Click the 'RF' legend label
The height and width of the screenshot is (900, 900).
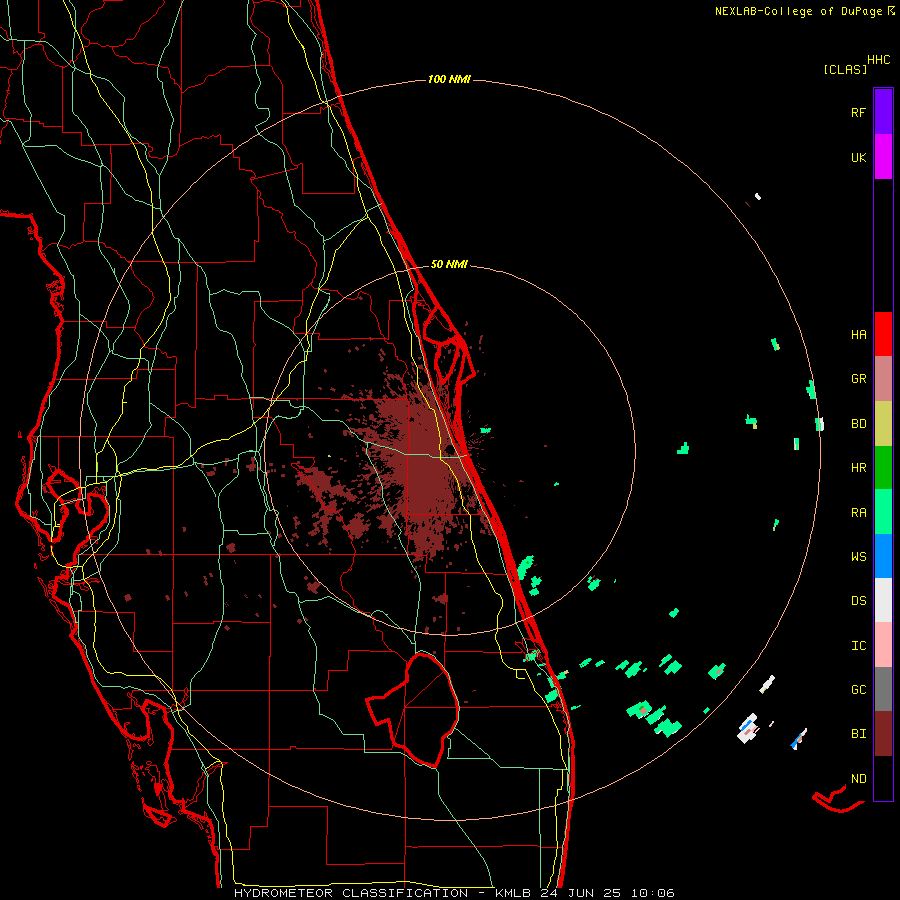[x=859, y=113]
